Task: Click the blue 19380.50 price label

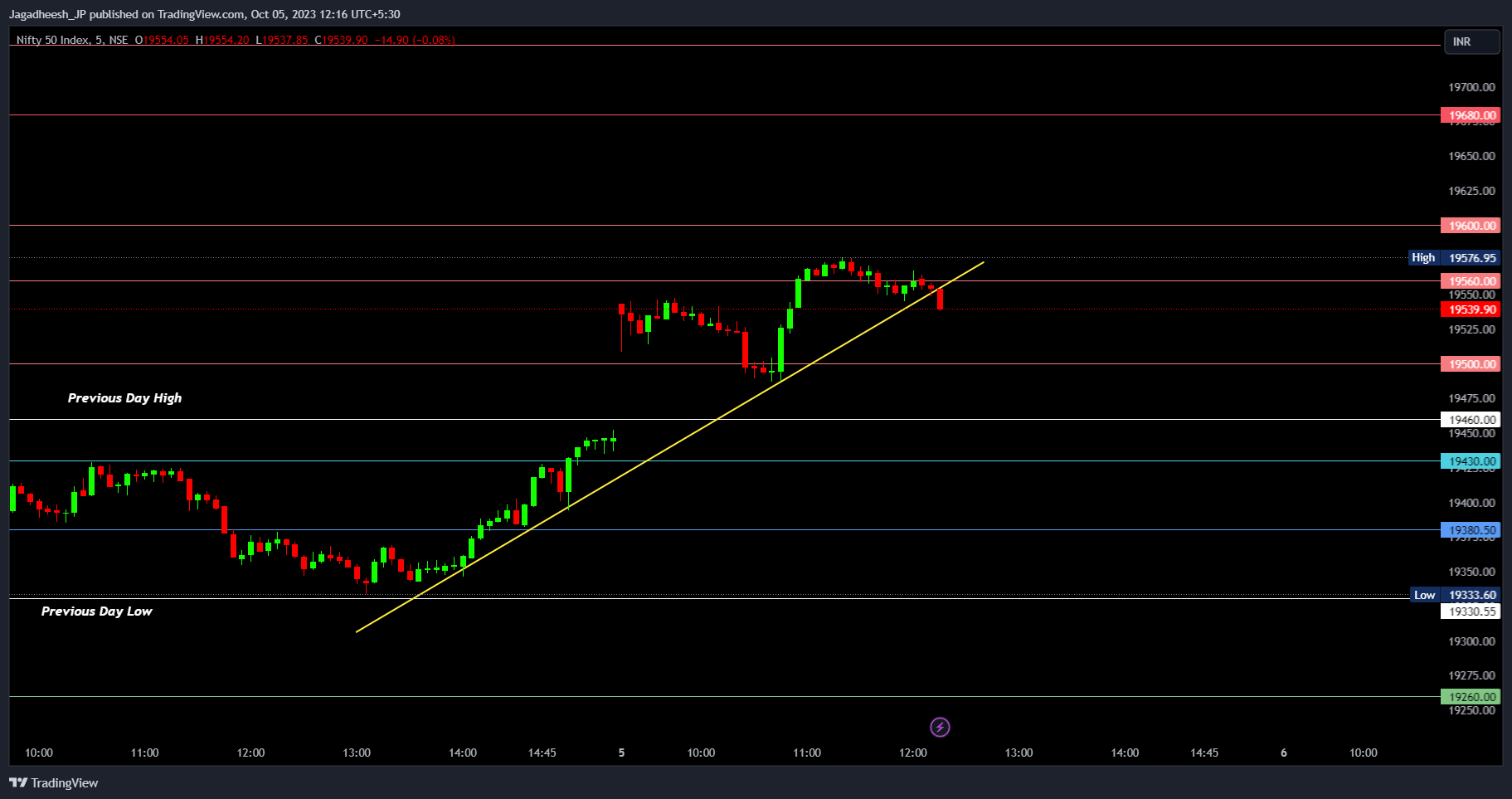Action: 1470,530
